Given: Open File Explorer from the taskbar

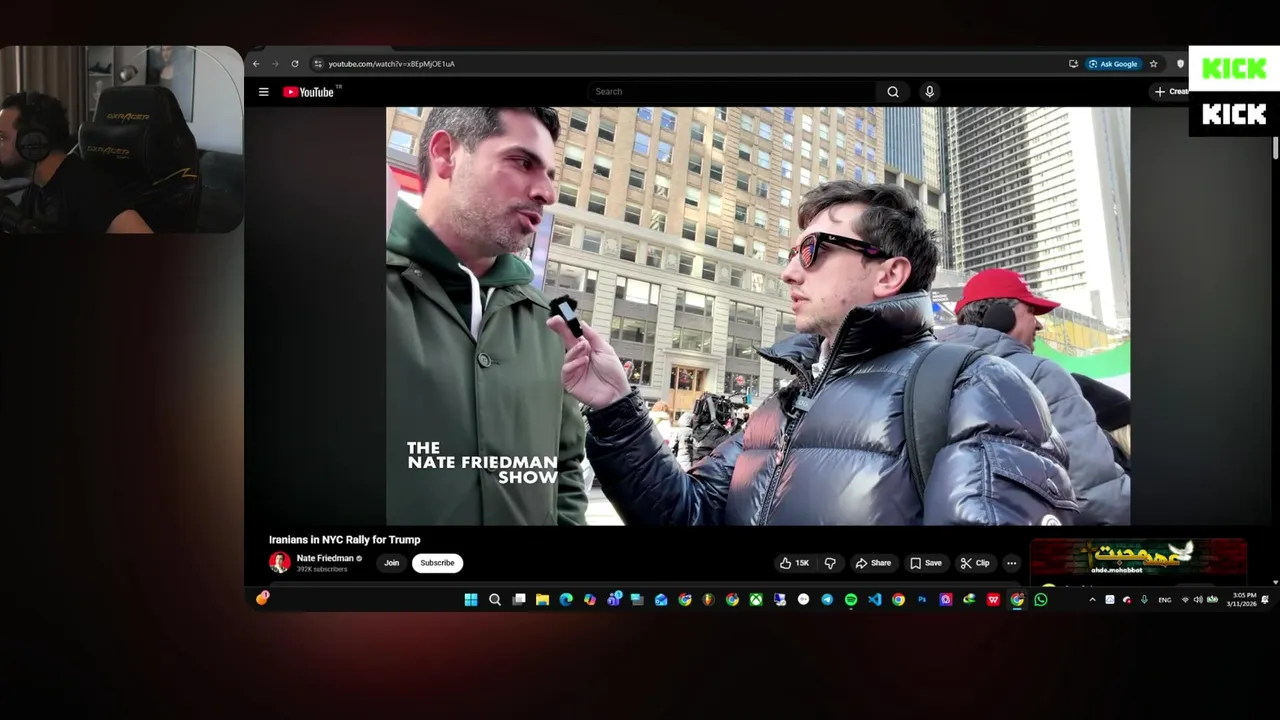Looking at the screenshot, I should (x=542, y=600).
